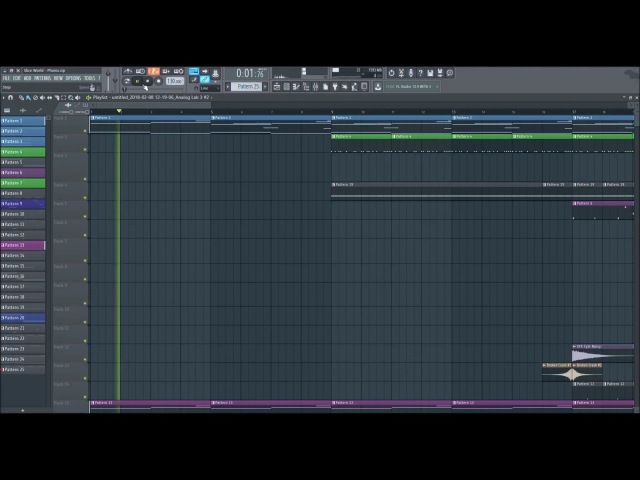Image resolution: width=640 pixels, height=480 pixels.
Task: Adjust the main volume slider
Action: tap(108, 81)
